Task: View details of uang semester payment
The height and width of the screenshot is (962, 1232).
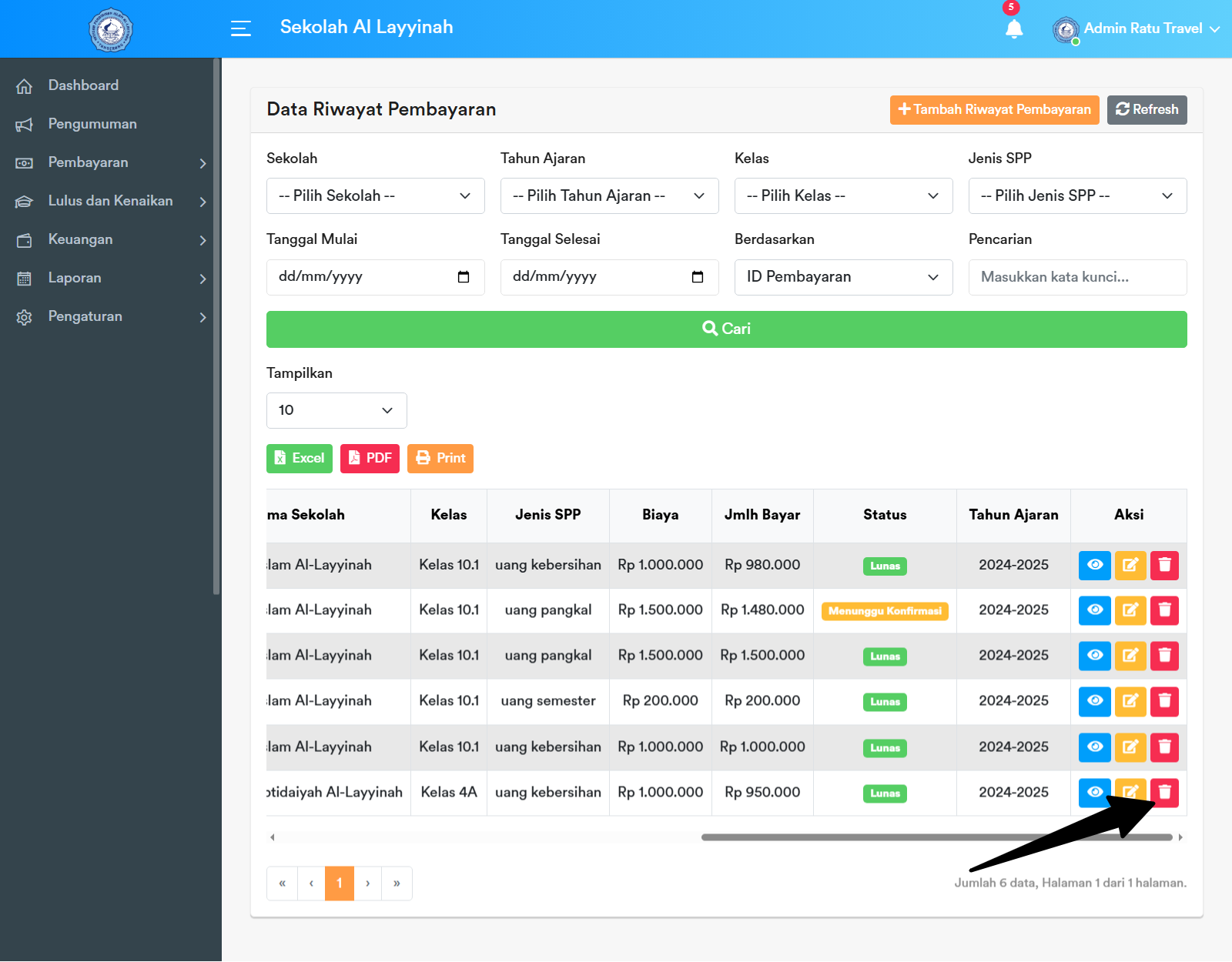Action: tap(1094, 701)
